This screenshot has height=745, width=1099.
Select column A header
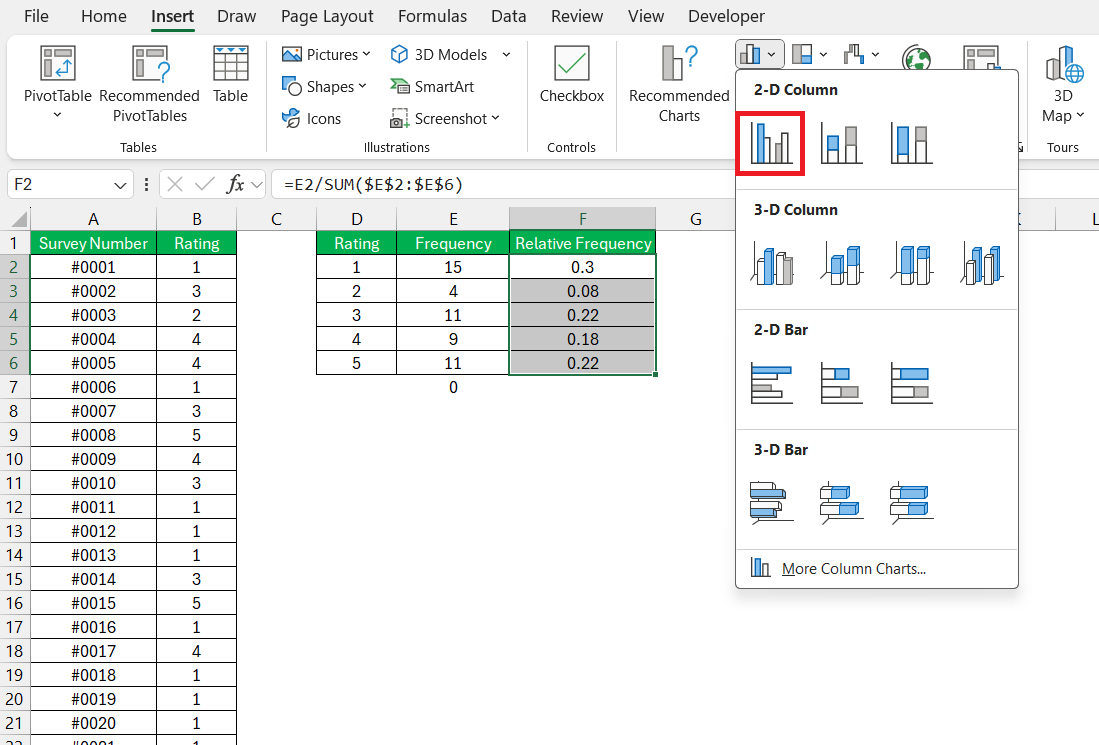tap(93, 219)
